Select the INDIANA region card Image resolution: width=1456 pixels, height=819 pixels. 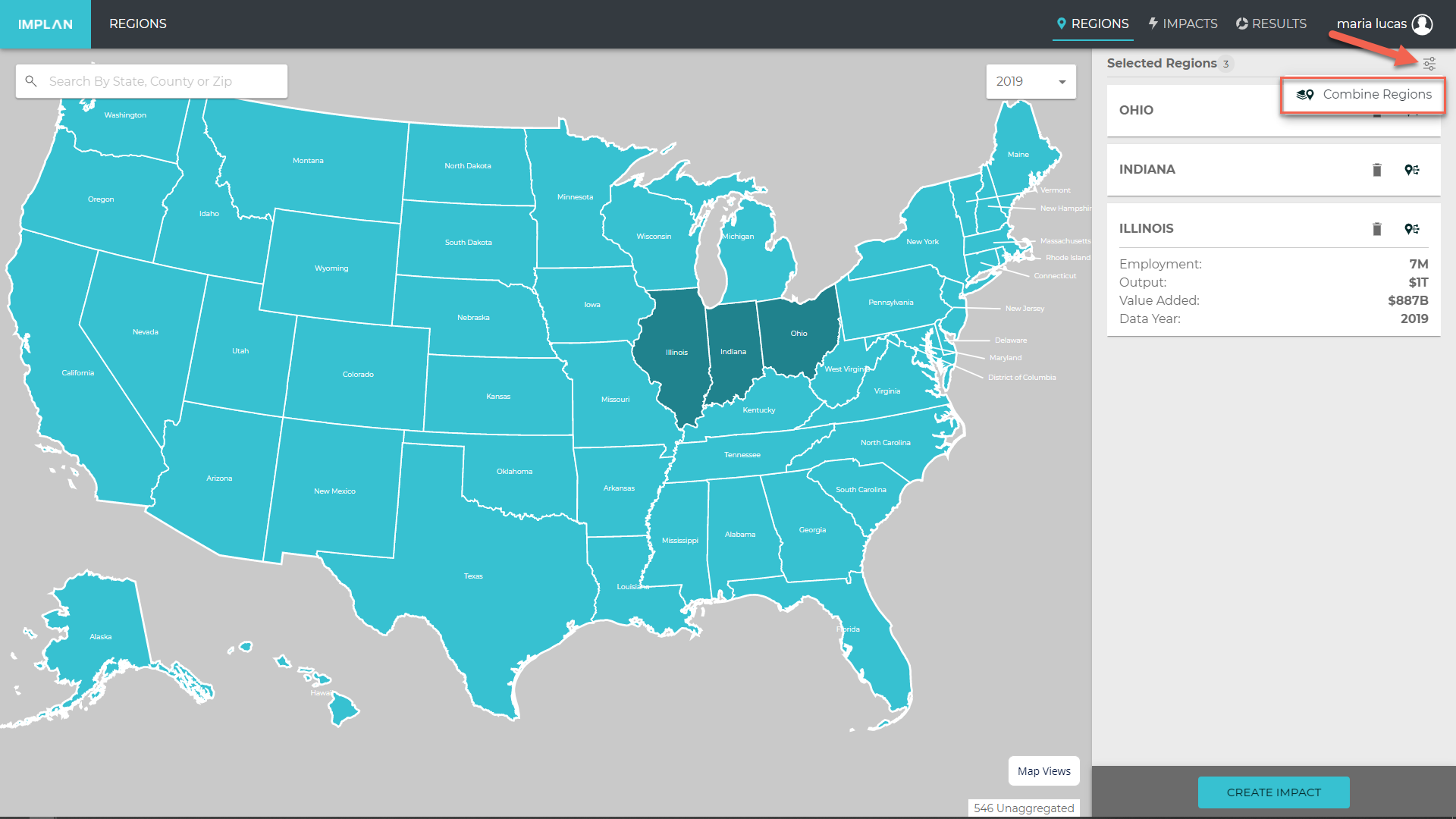click(x=1274, y=170)
